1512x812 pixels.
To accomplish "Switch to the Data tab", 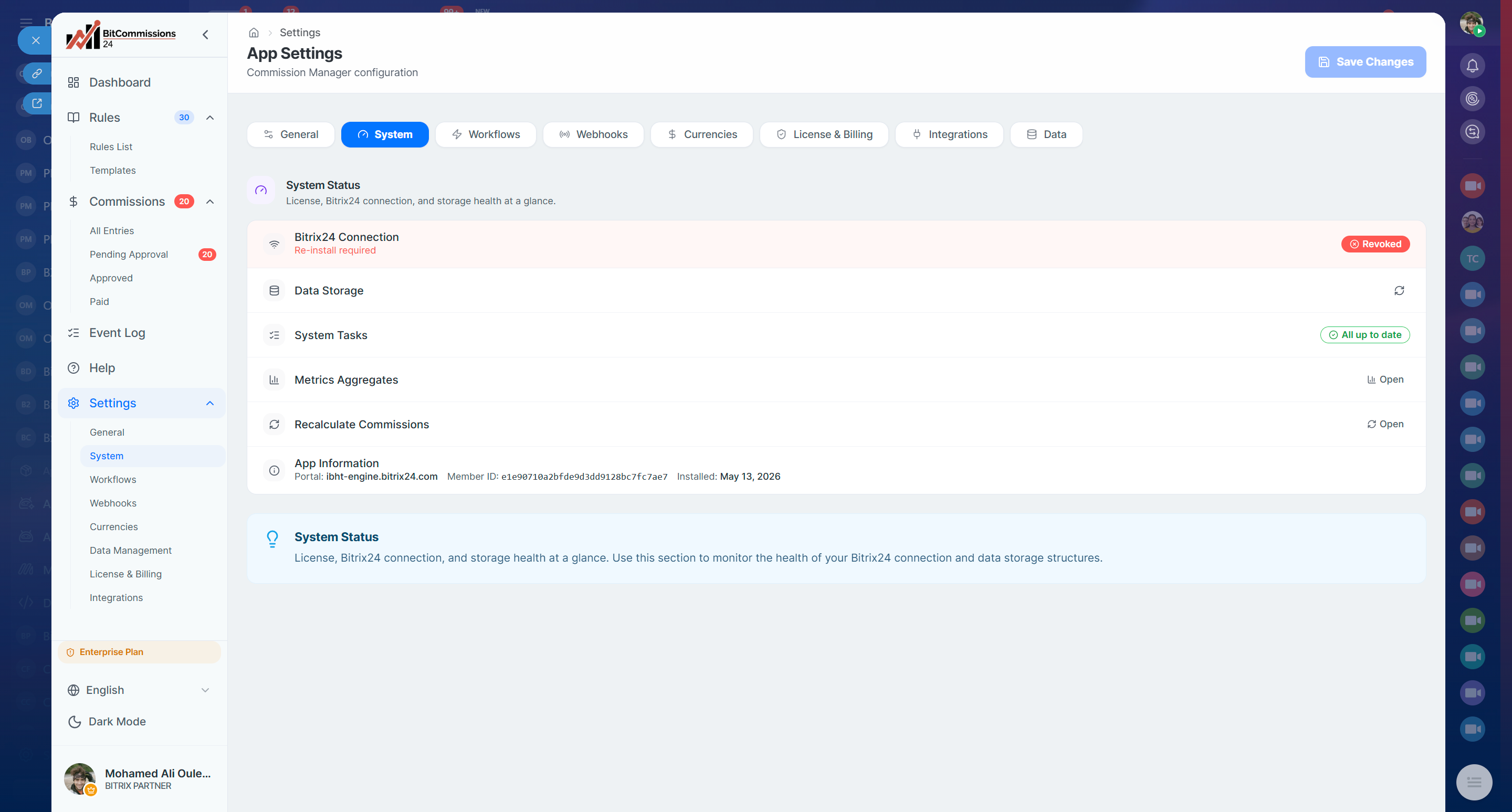I will 1046,134.
